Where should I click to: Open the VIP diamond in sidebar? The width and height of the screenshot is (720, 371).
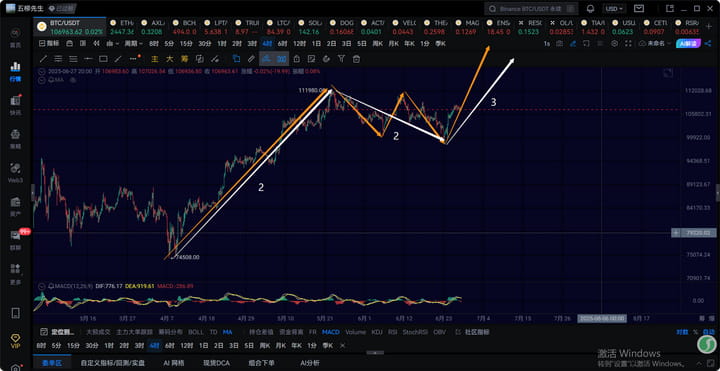coord(15,340)
